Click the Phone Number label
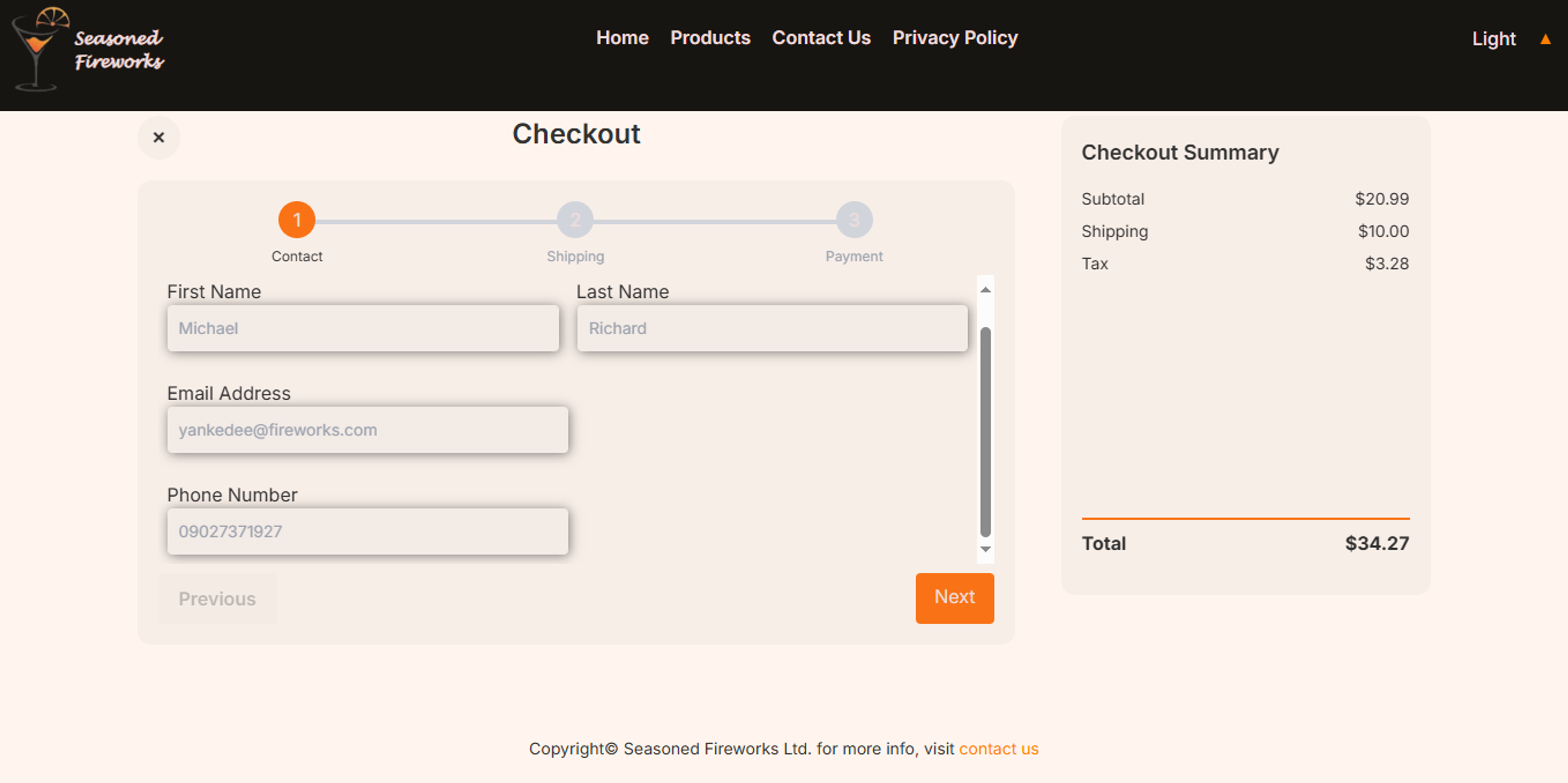The width and height of the screenshot is (1568, 783). click(x=232, y=495)
